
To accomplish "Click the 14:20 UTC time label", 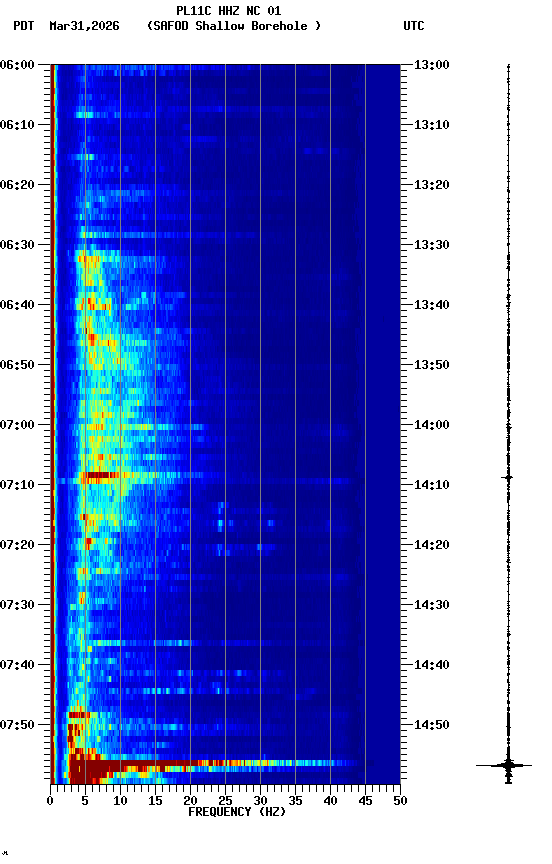I will pos(432,545).
